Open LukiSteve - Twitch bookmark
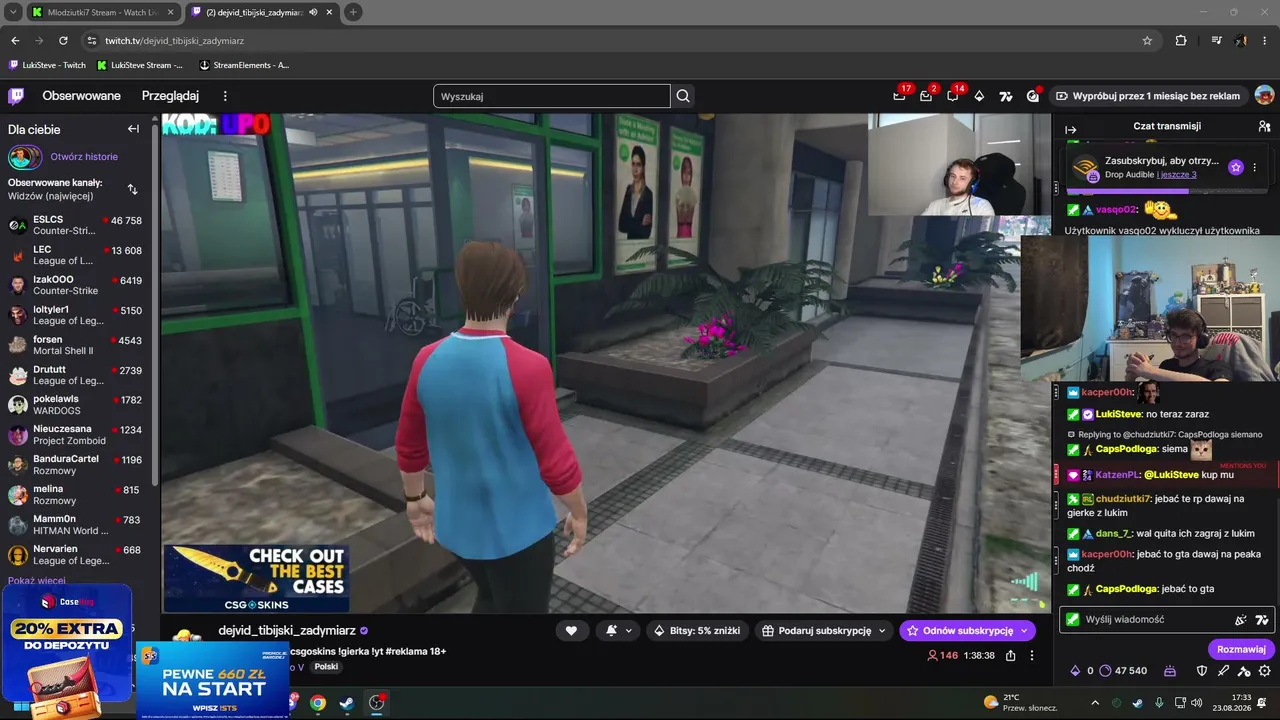This screenshot has height=720, width=1280. tap(47, 65)
